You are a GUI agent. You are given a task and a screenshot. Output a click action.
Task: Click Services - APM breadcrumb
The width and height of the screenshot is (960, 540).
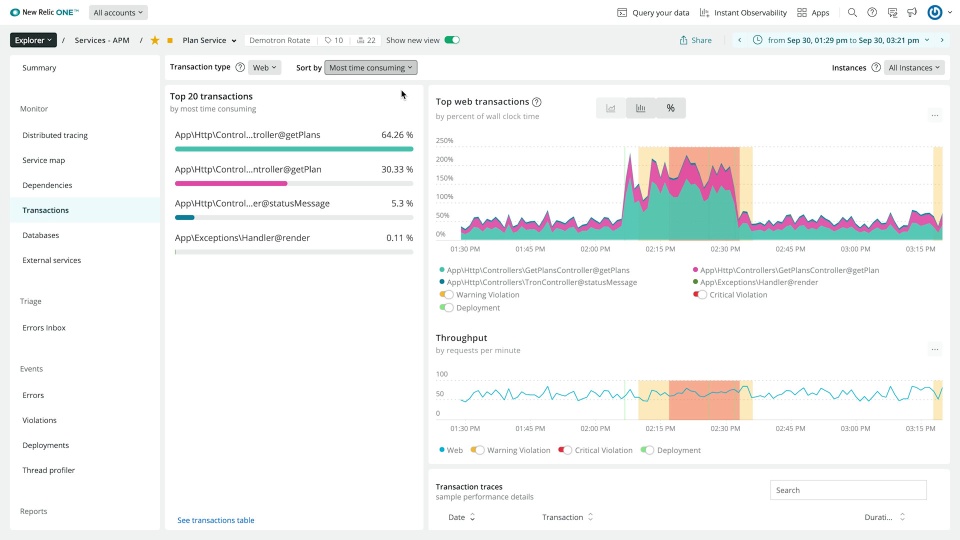[102, 40]
